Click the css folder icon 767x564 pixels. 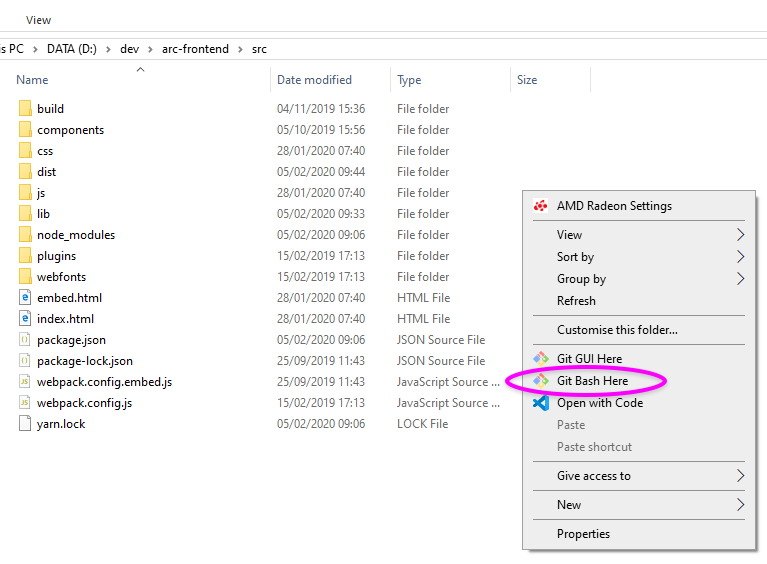tap(25, 151)
